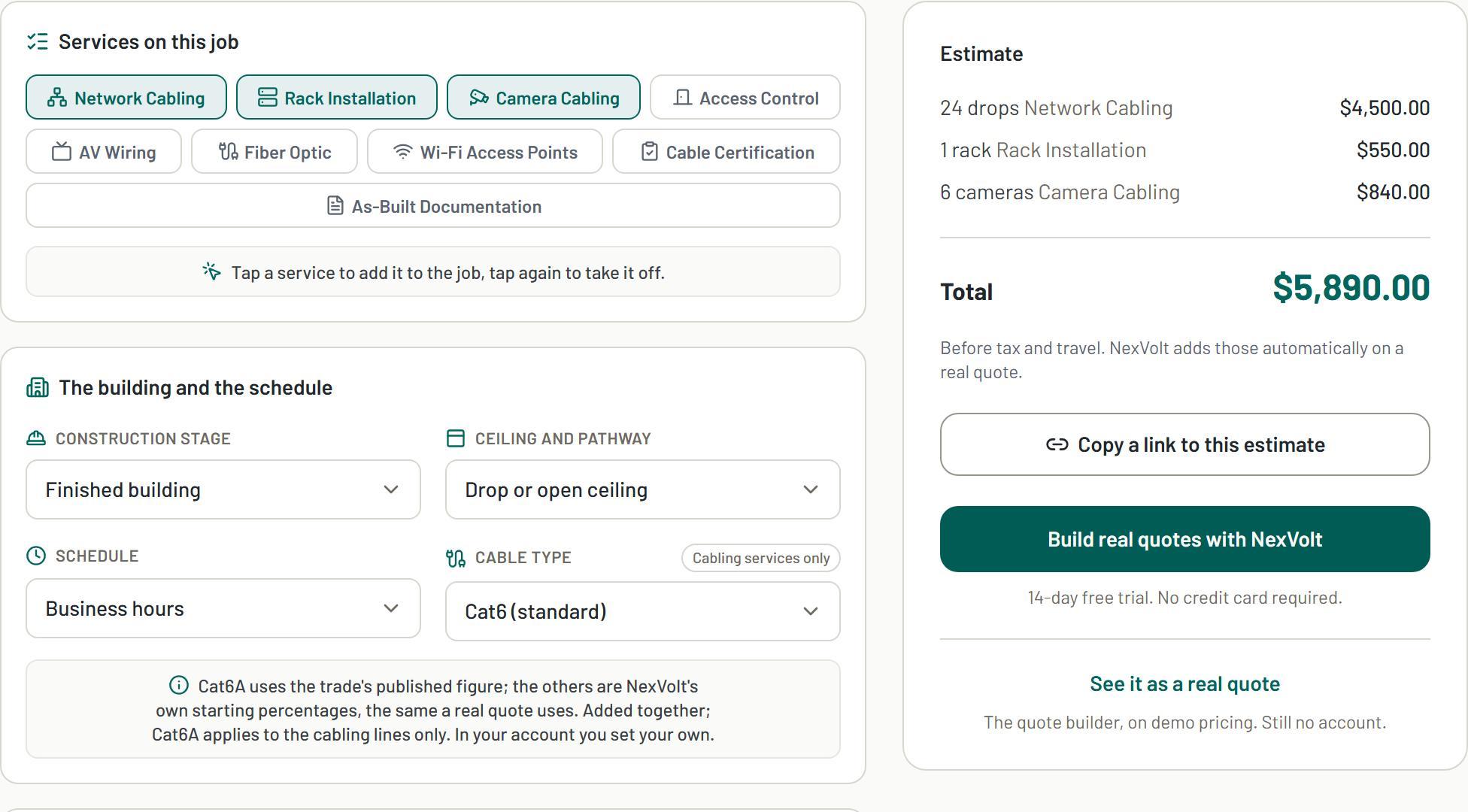The width and height of the screenshot is (1468, 812).
Task: Click the cable icon beside Cable Type label
Action: [x=456, y=558]
